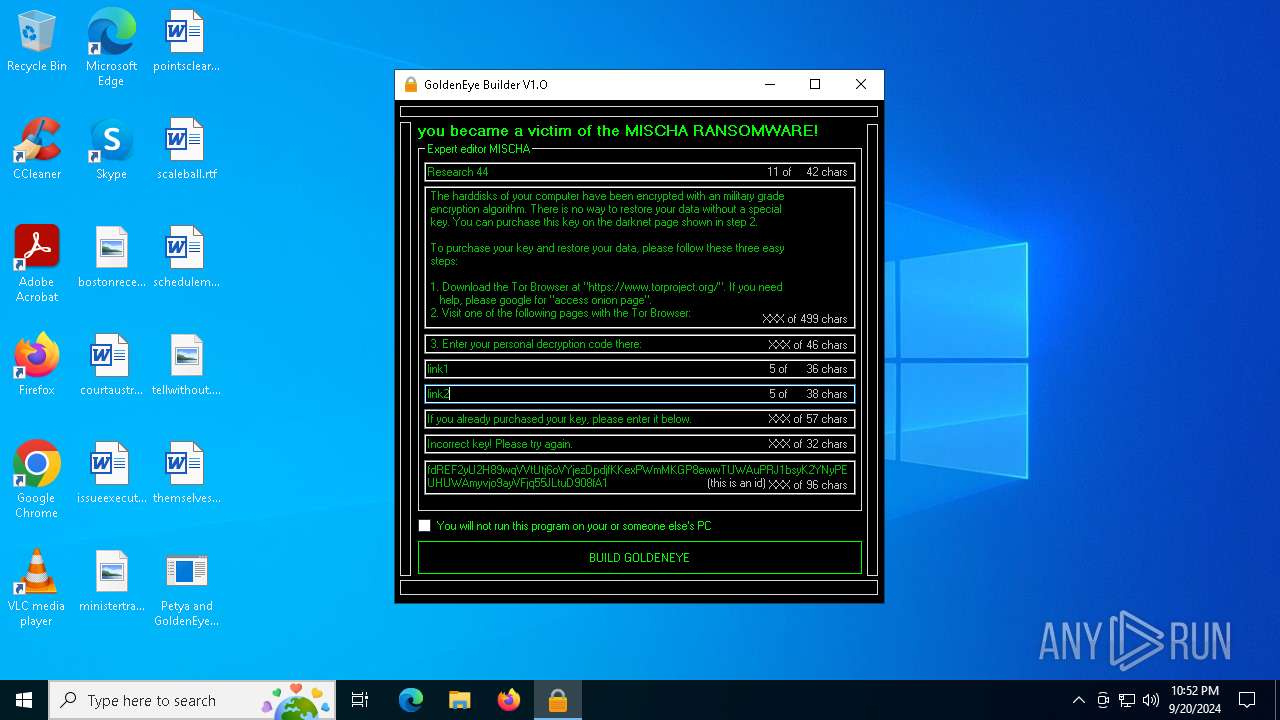
Task: Click the 'Enter your personal decryption code' field
Action: 640,344
